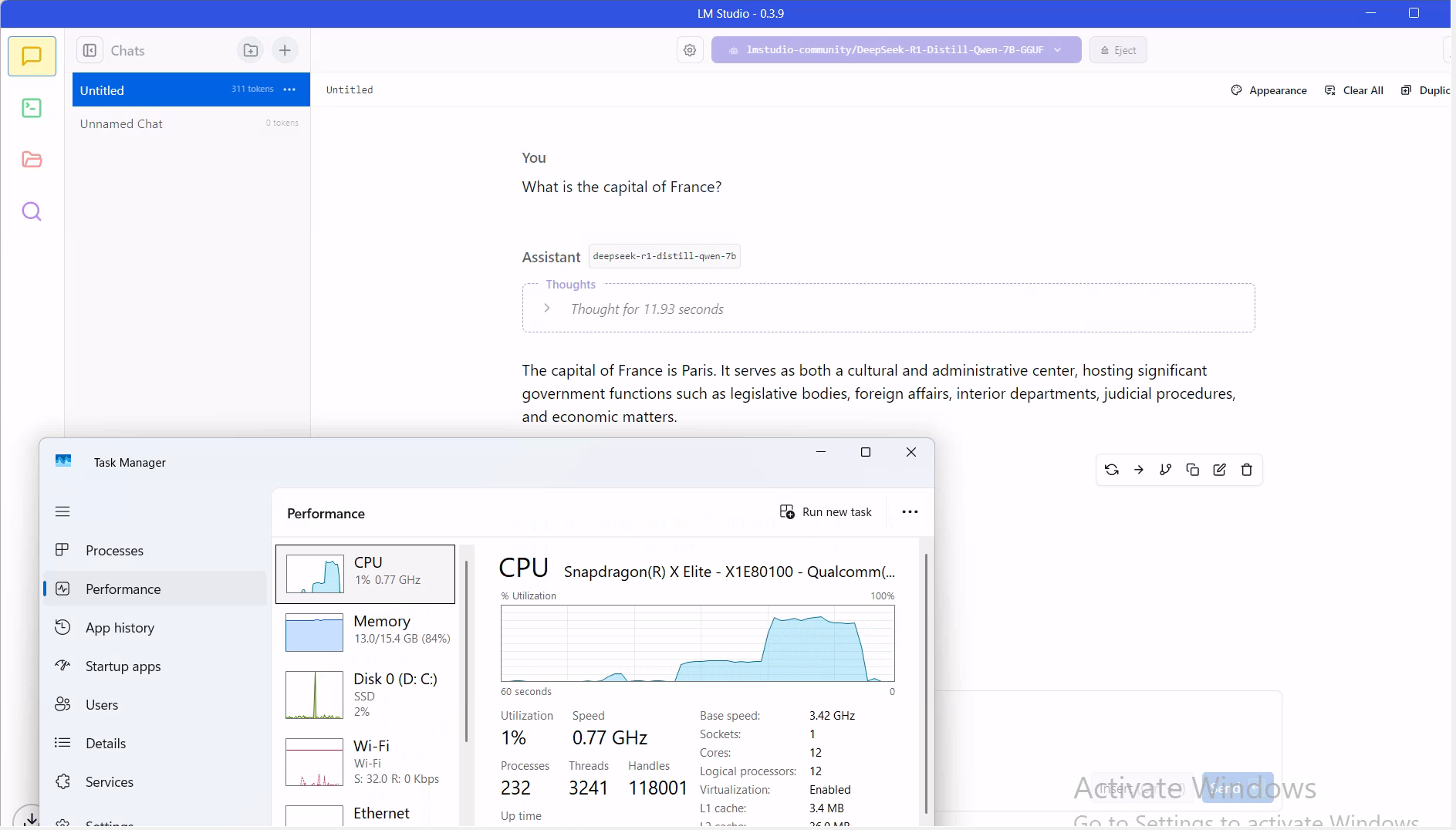Open the Appearance options

pos(1269,90)
